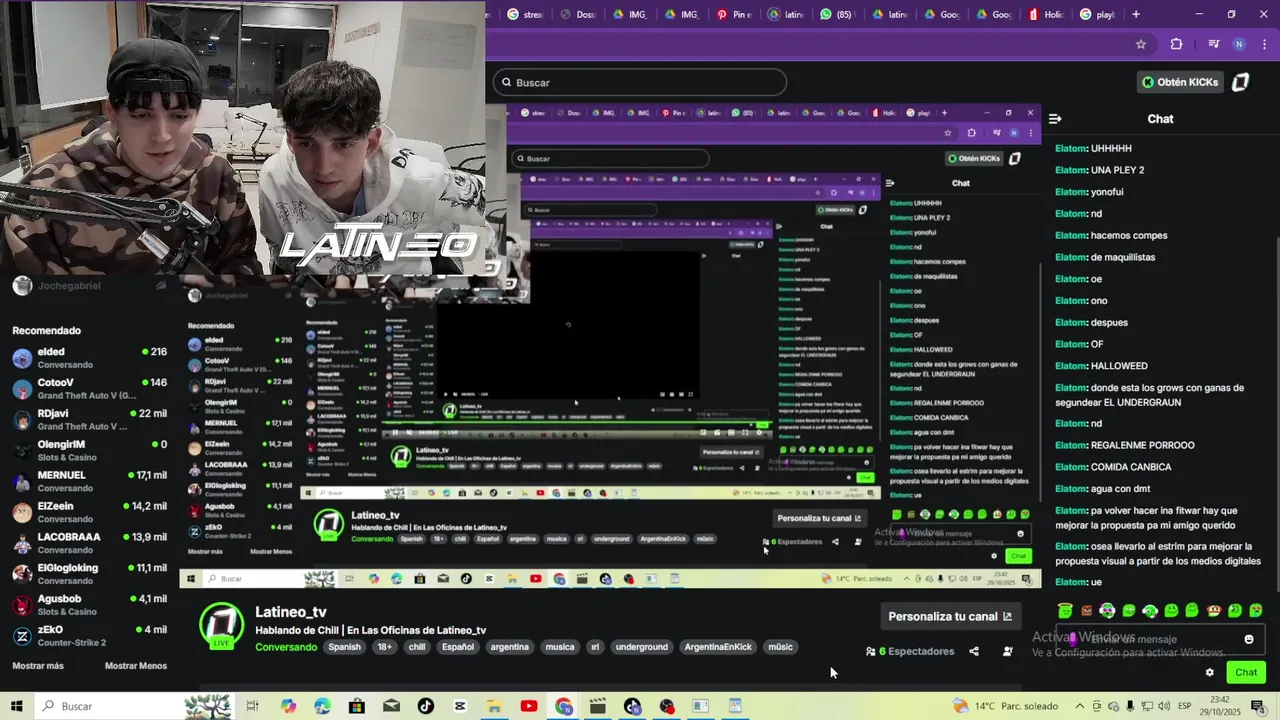Open CapCut from the taskbar
Screen dimensions: 1280x720
click(460, 706)
